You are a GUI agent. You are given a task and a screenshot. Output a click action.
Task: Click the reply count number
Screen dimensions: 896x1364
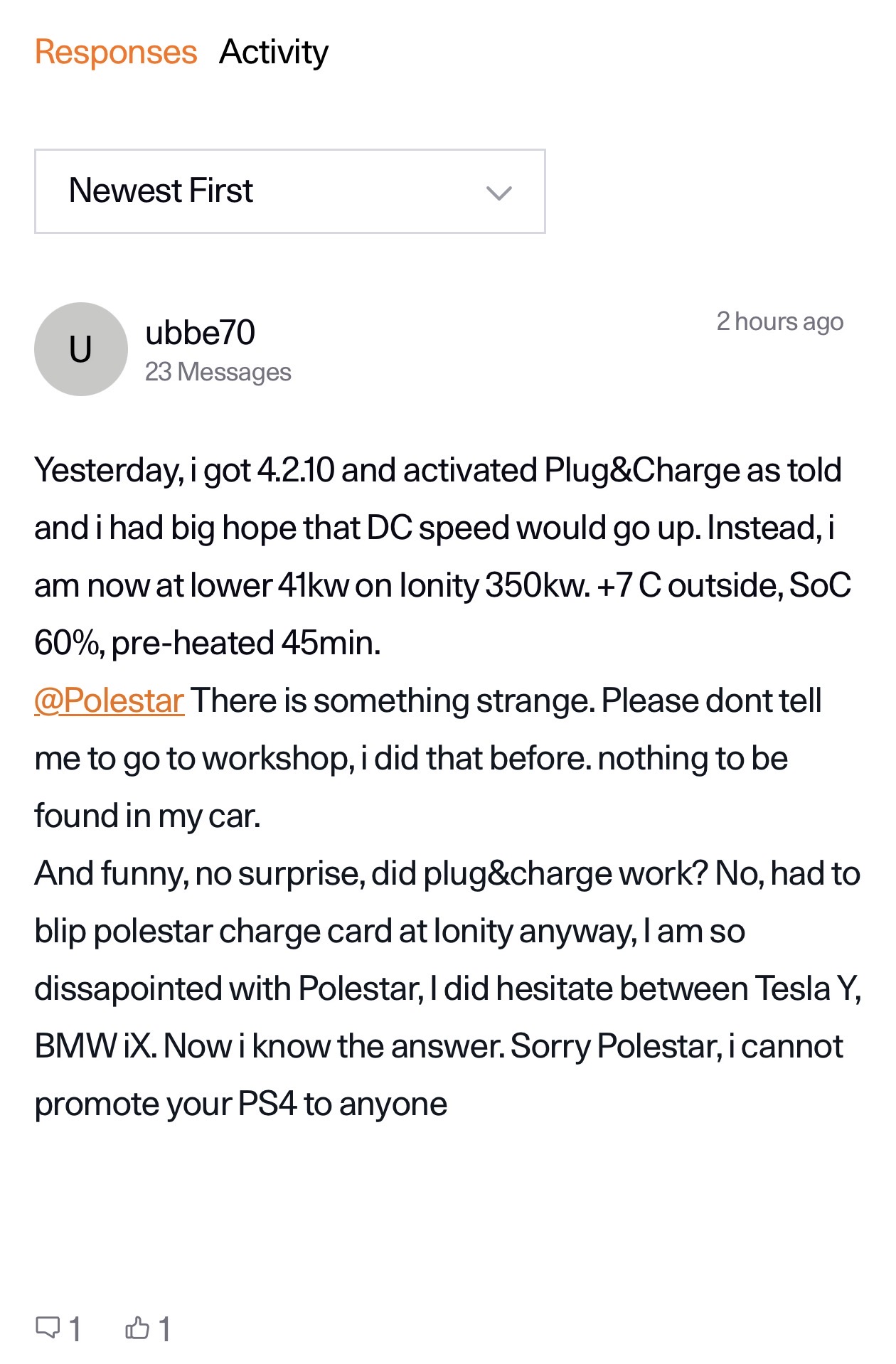click(x=75, y=1328)
